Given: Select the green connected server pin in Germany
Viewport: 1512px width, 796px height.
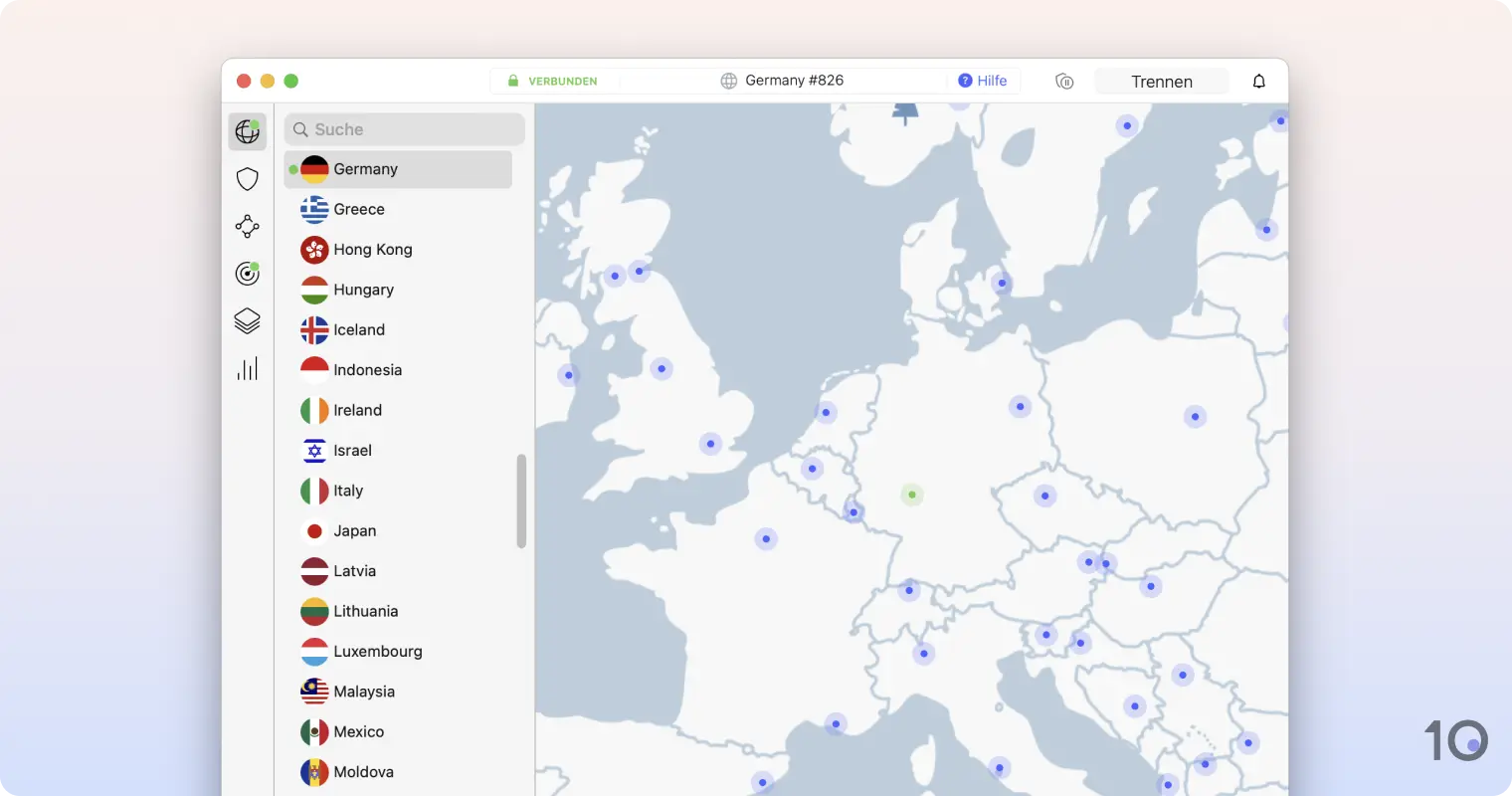Looking at the screenshot, I should [911, 494].
